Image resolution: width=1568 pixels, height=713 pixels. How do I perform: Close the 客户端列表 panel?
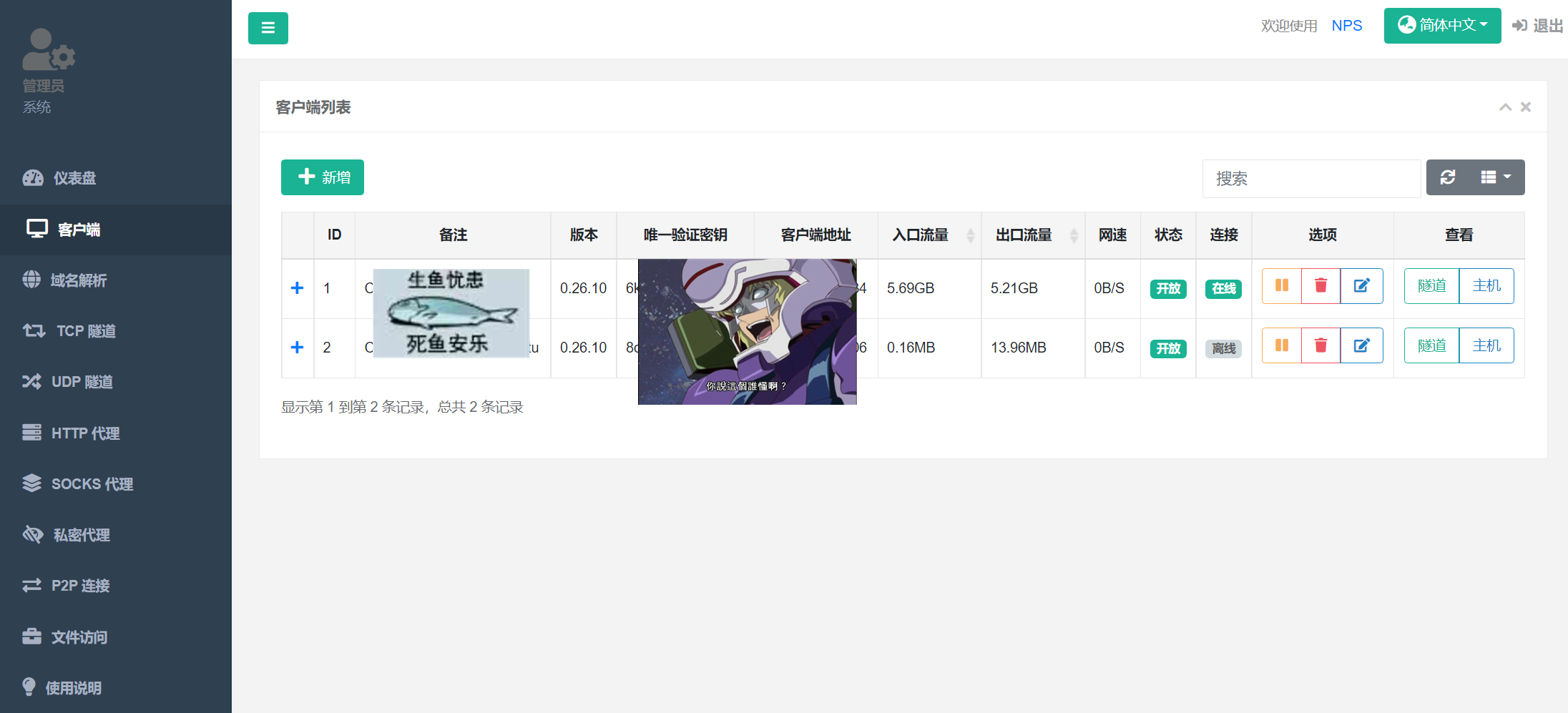(1526, 107)
